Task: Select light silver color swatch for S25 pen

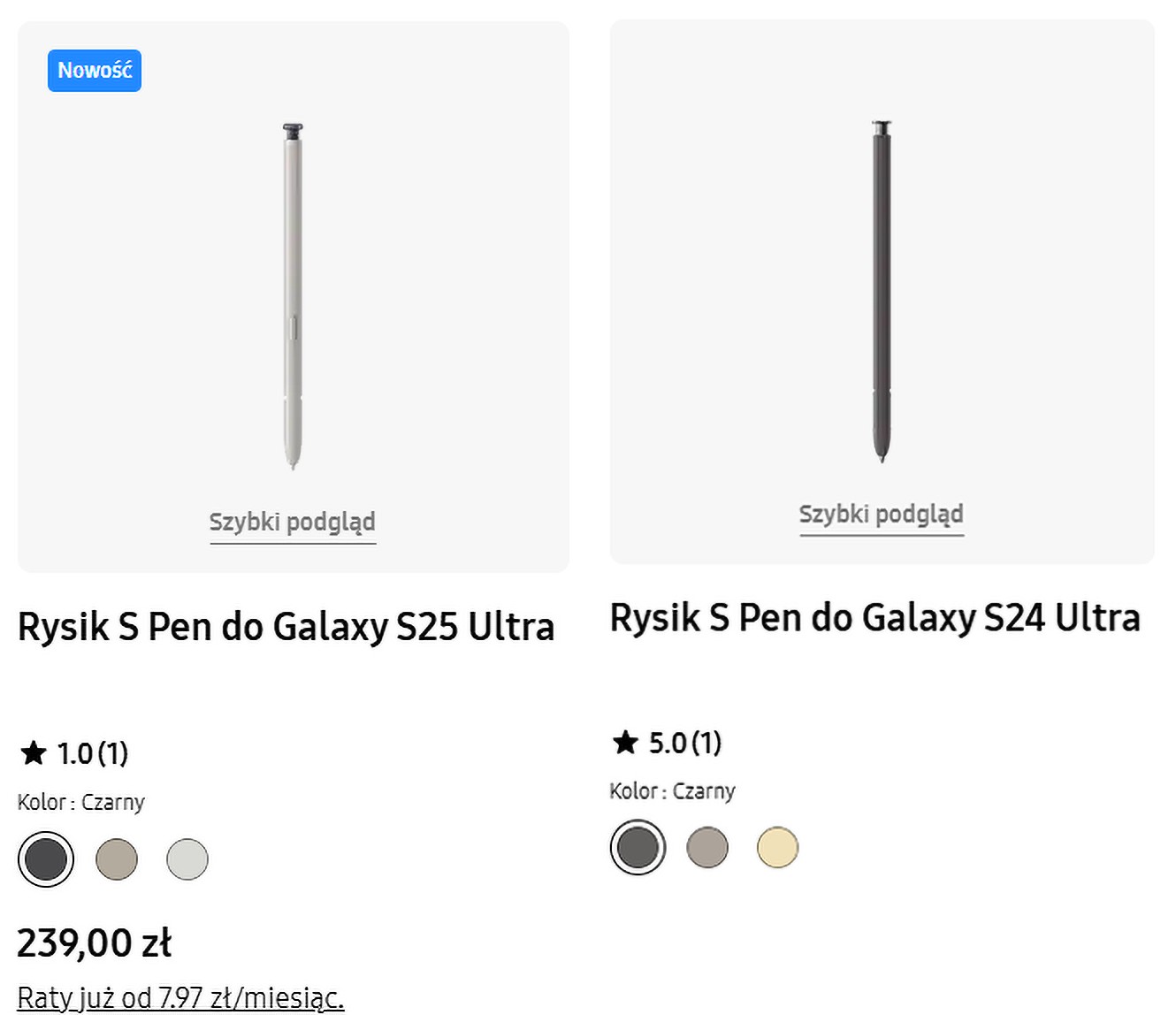Action: (x=187, y=859)
